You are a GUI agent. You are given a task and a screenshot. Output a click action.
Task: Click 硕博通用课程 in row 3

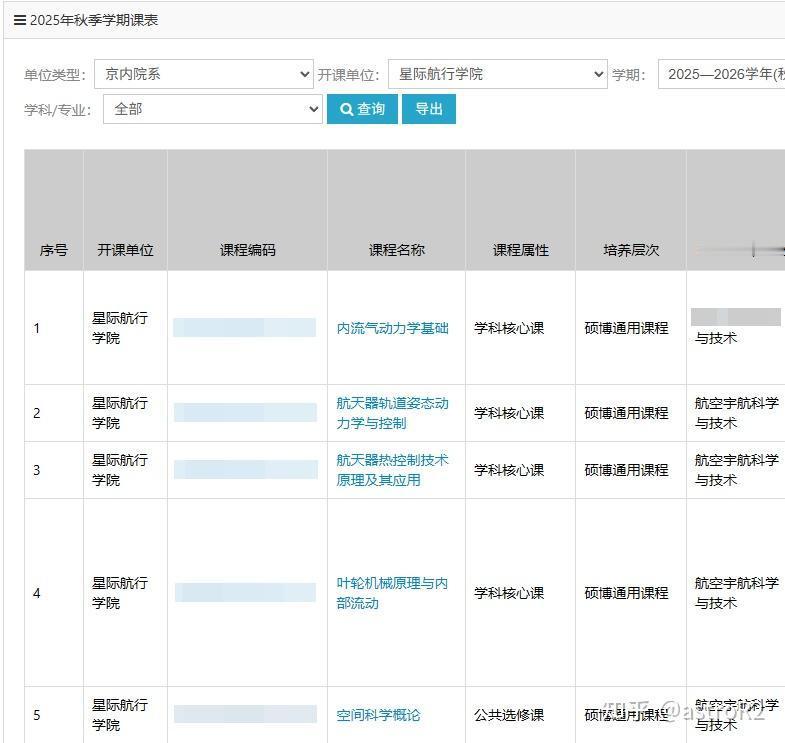(x=626, y=470)
